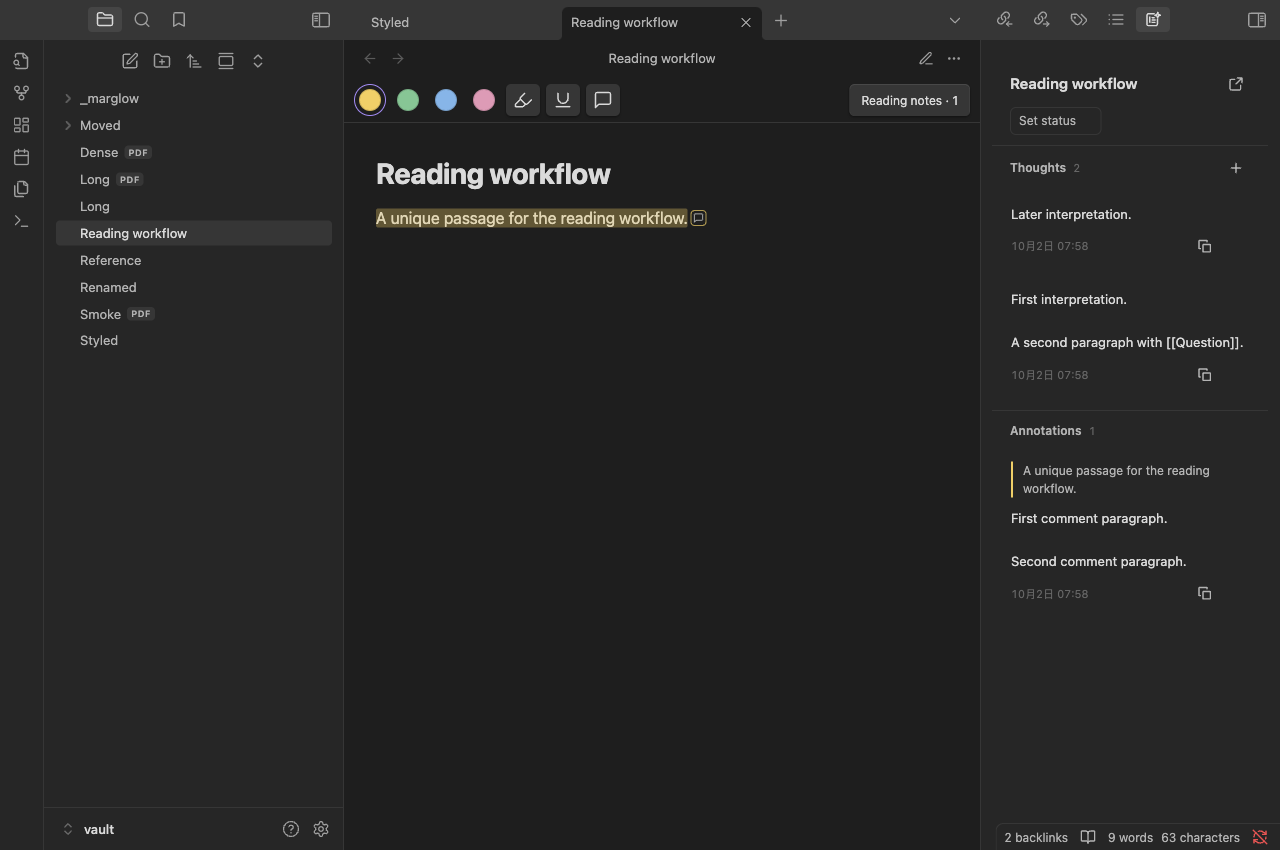Expand the Moved folder

click(x=68, y=126)
